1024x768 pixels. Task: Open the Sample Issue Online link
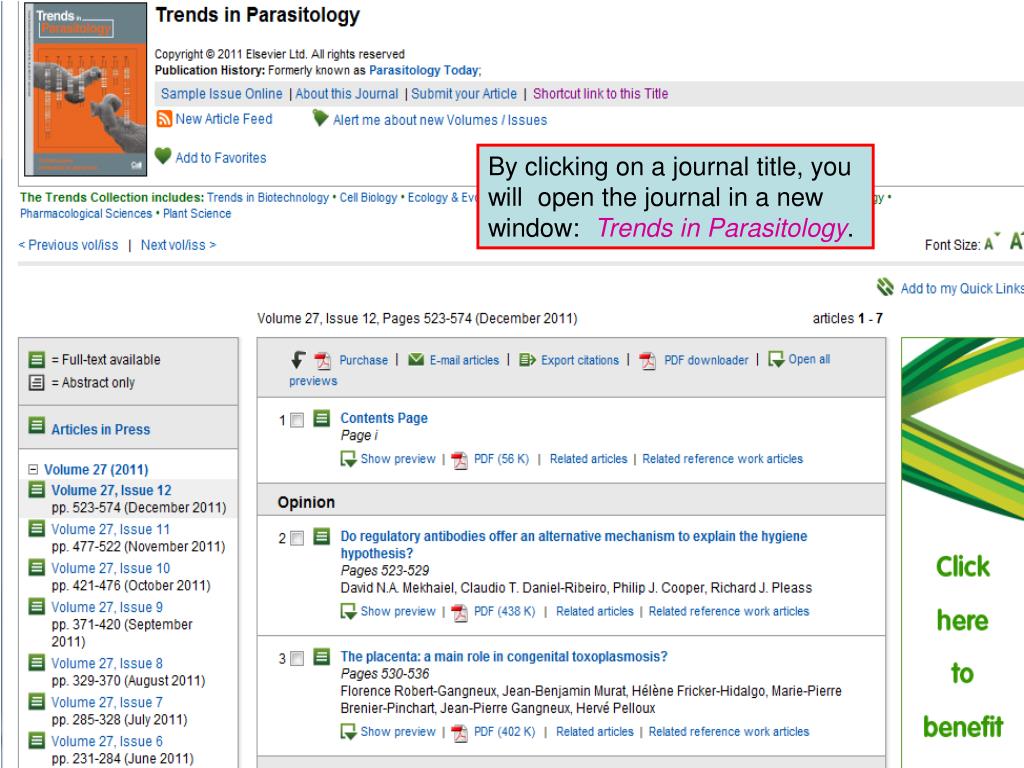click(x=221, y=93)
